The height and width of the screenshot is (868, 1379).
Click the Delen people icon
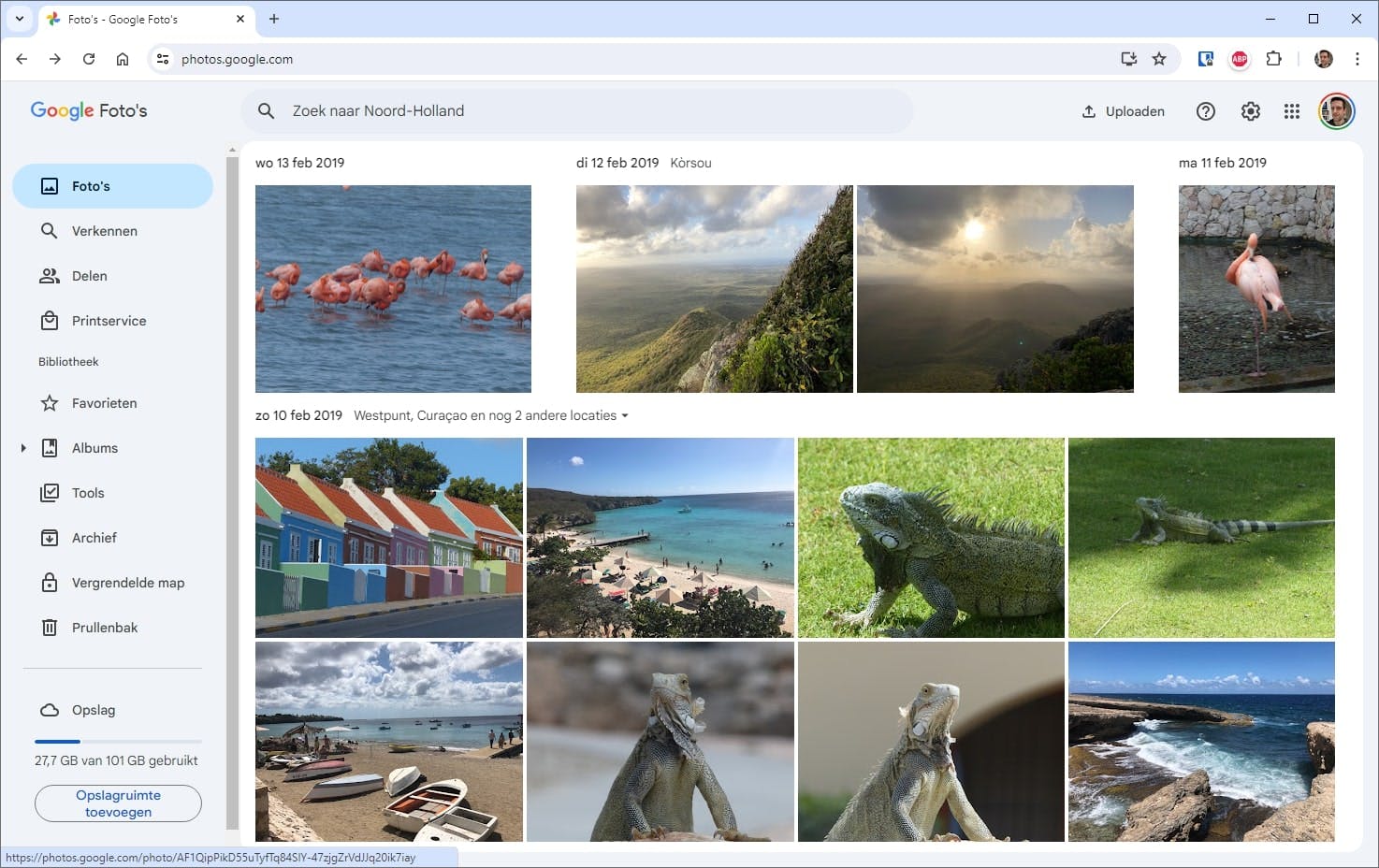pyautogui.click(x=50, y=276)
